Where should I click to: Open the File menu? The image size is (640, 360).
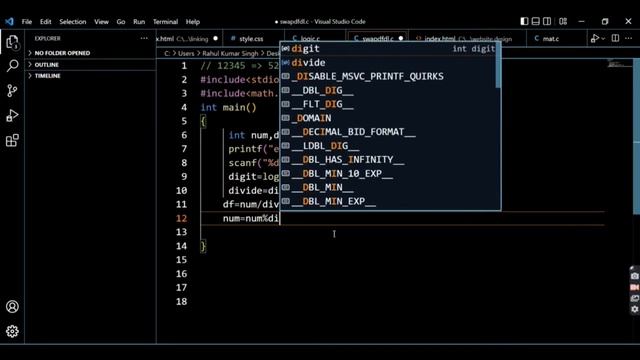coord(27,22)
